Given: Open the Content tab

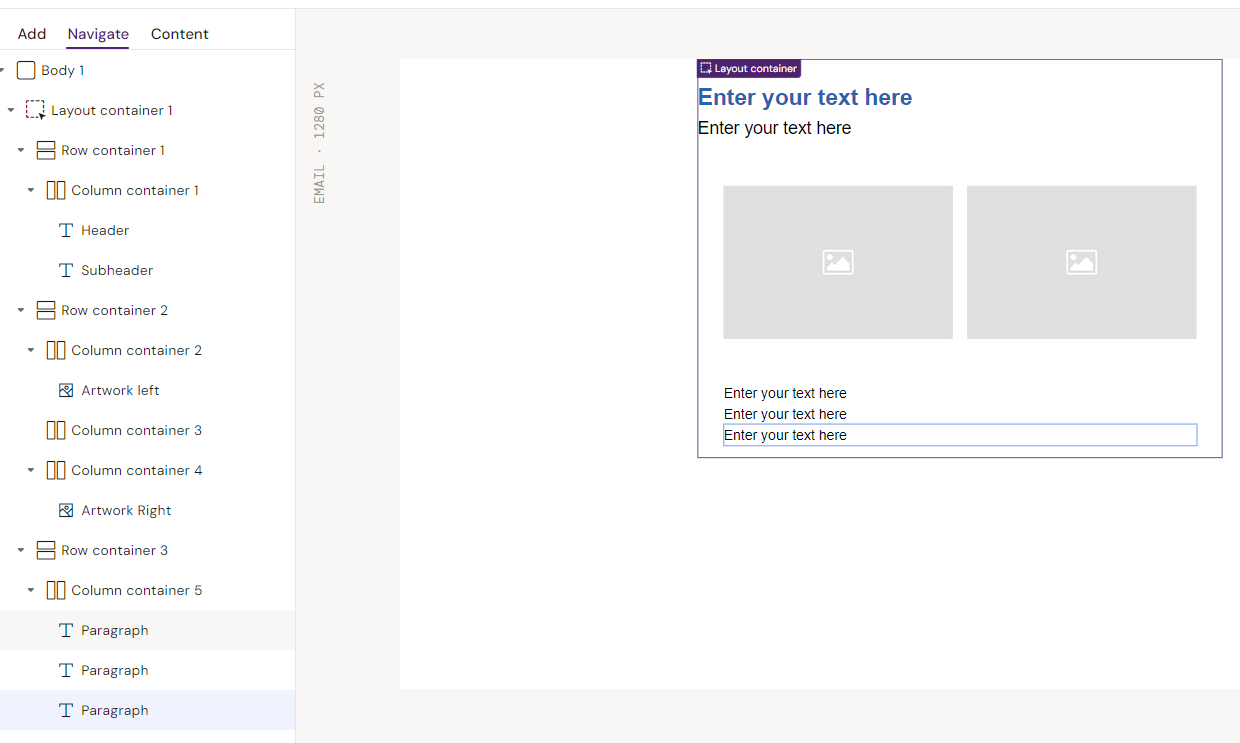Looking at the screenshot, I should [179, 34].
